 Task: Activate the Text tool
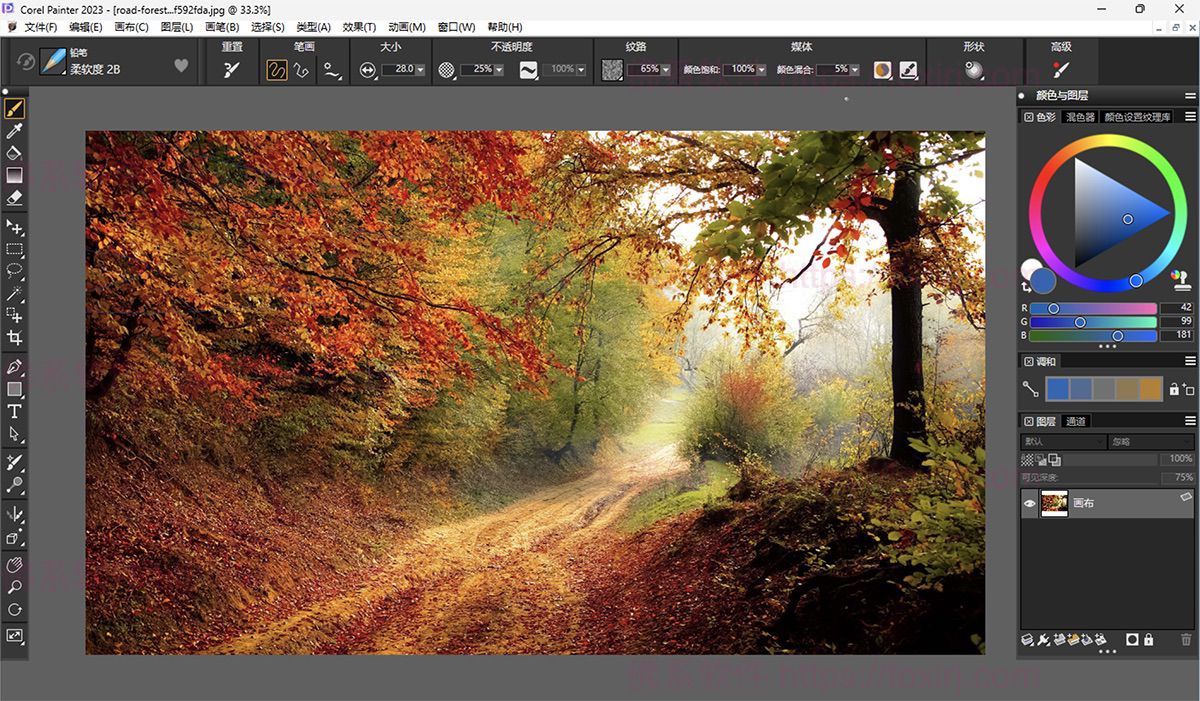[14, 411]
